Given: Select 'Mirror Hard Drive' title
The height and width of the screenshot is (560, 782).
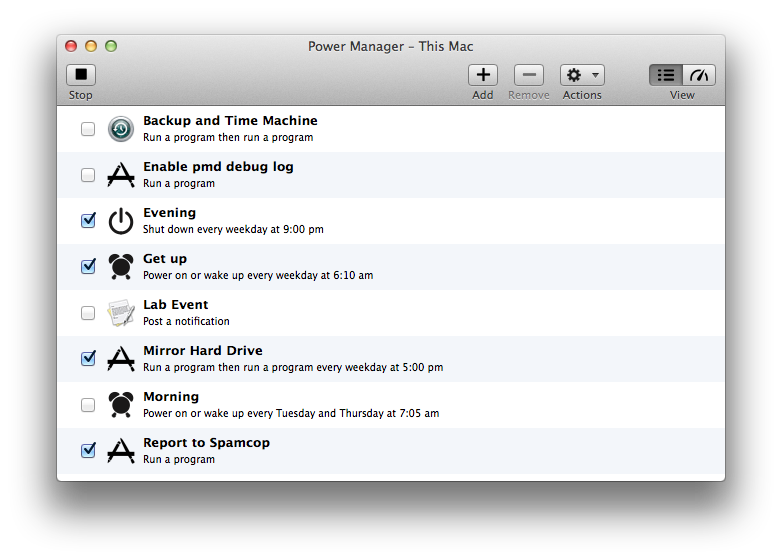Looking at the screenshot, I should (203, 351).
